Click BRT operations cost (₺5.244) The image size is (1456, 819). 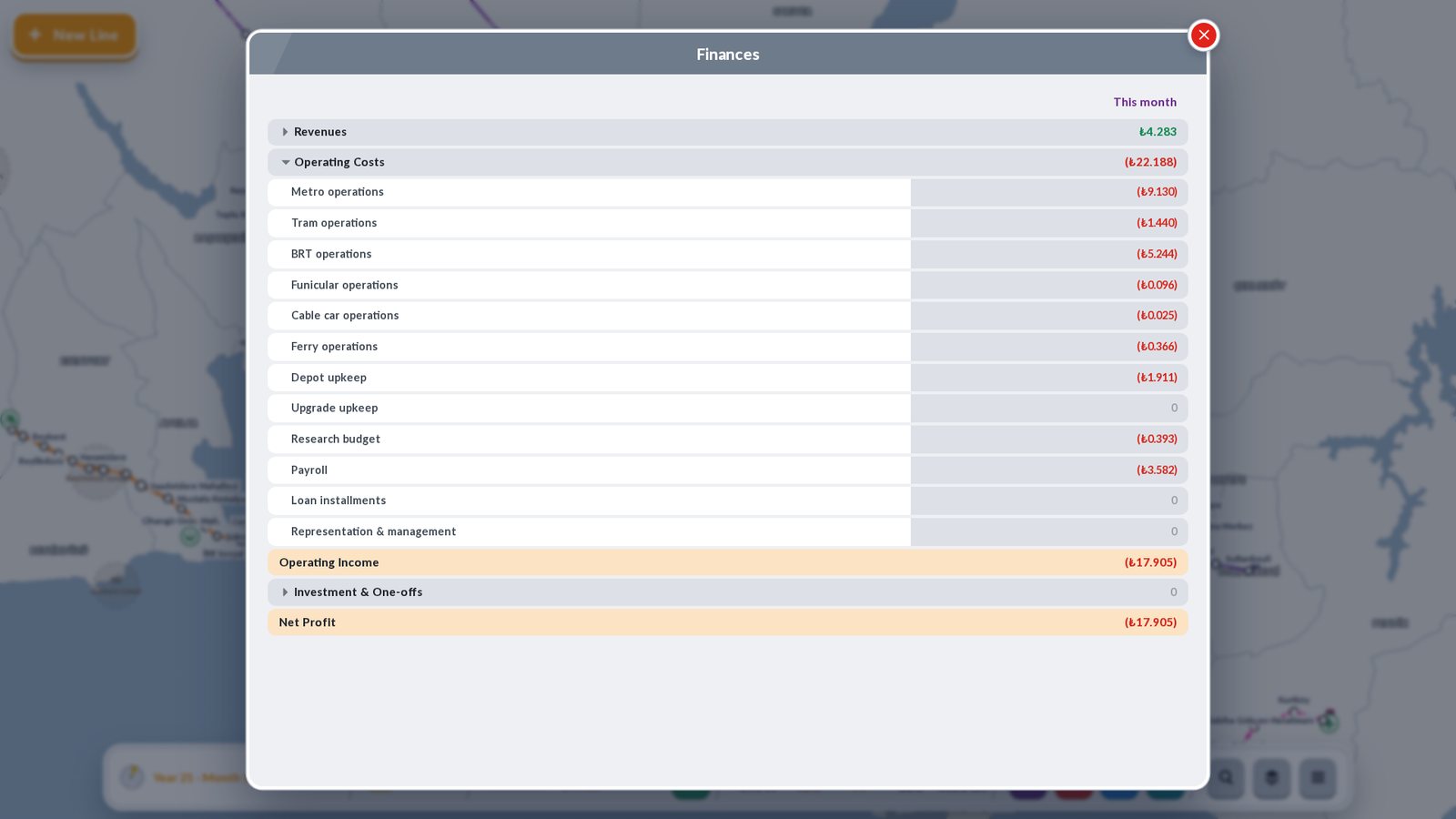coord(1157,254)
